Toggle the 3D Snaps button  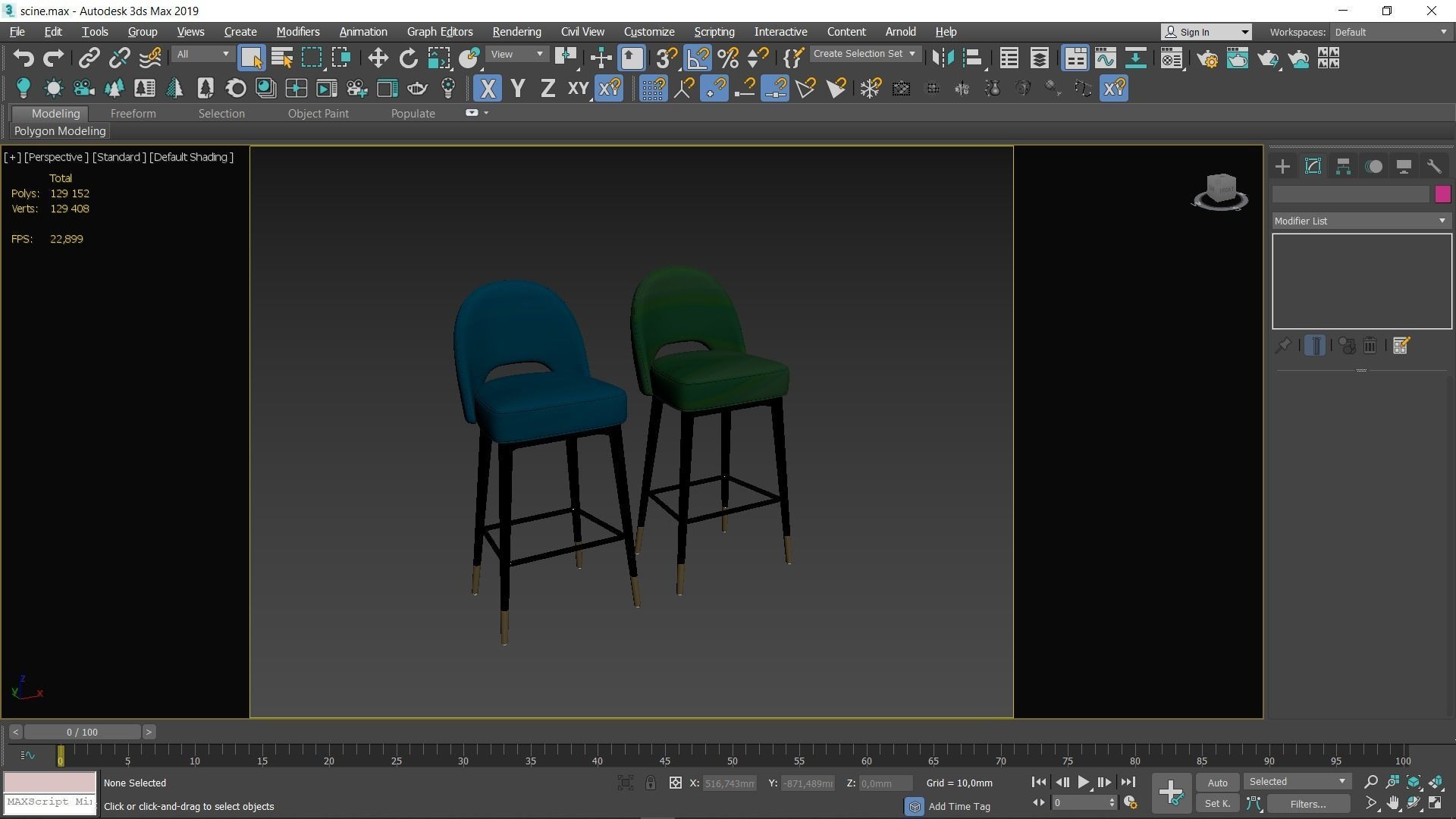667,58
